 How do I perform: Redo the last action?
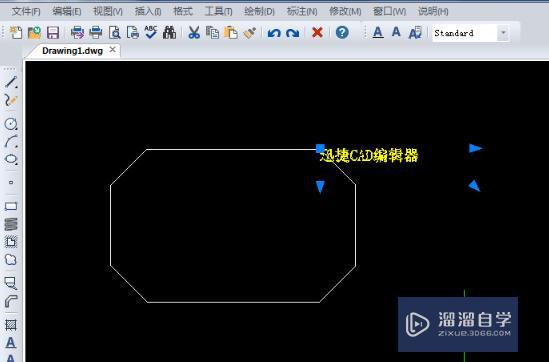292,33
